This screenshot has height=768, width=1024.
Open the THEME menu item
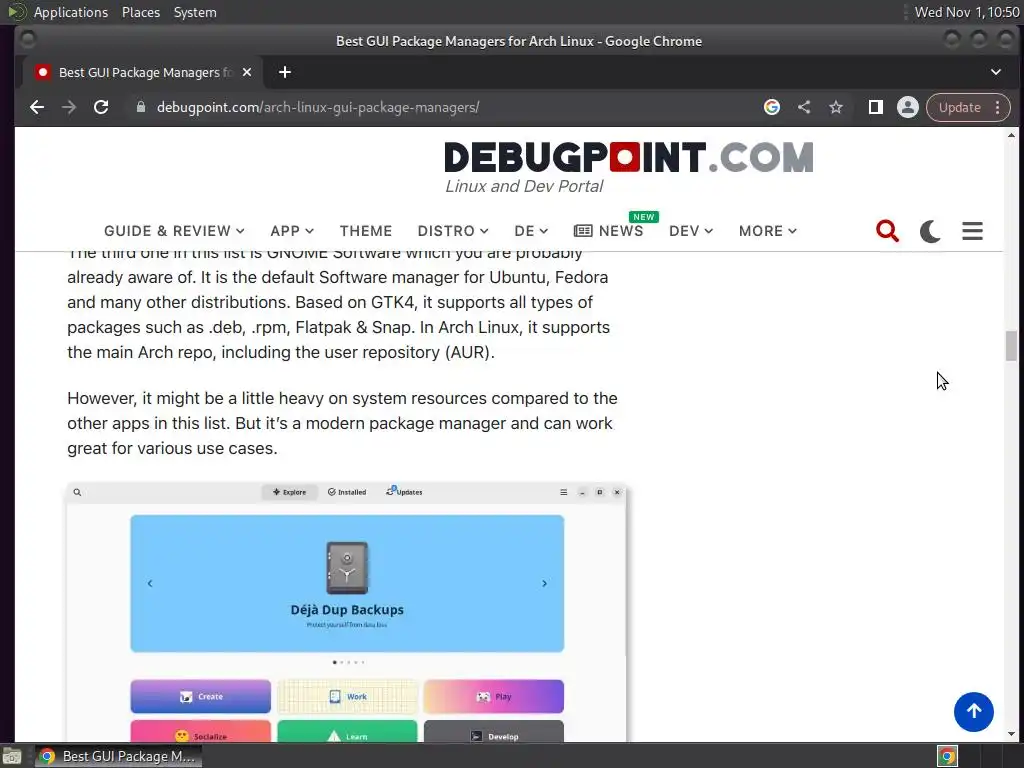(366, 231)
